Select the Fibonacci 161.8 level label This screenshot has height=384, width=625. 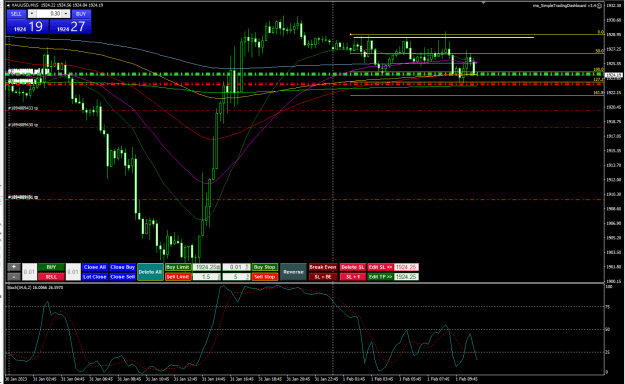(599, 93)
